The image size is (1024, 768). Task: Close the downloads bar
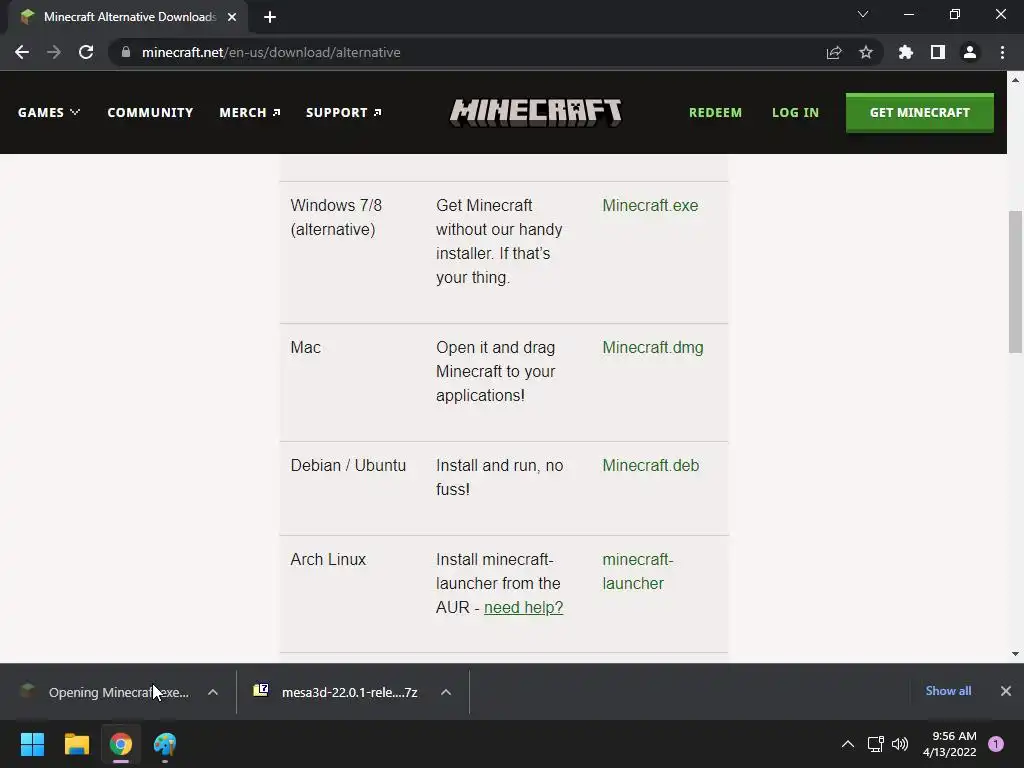pyautogui.click(x=1006, y=691)
